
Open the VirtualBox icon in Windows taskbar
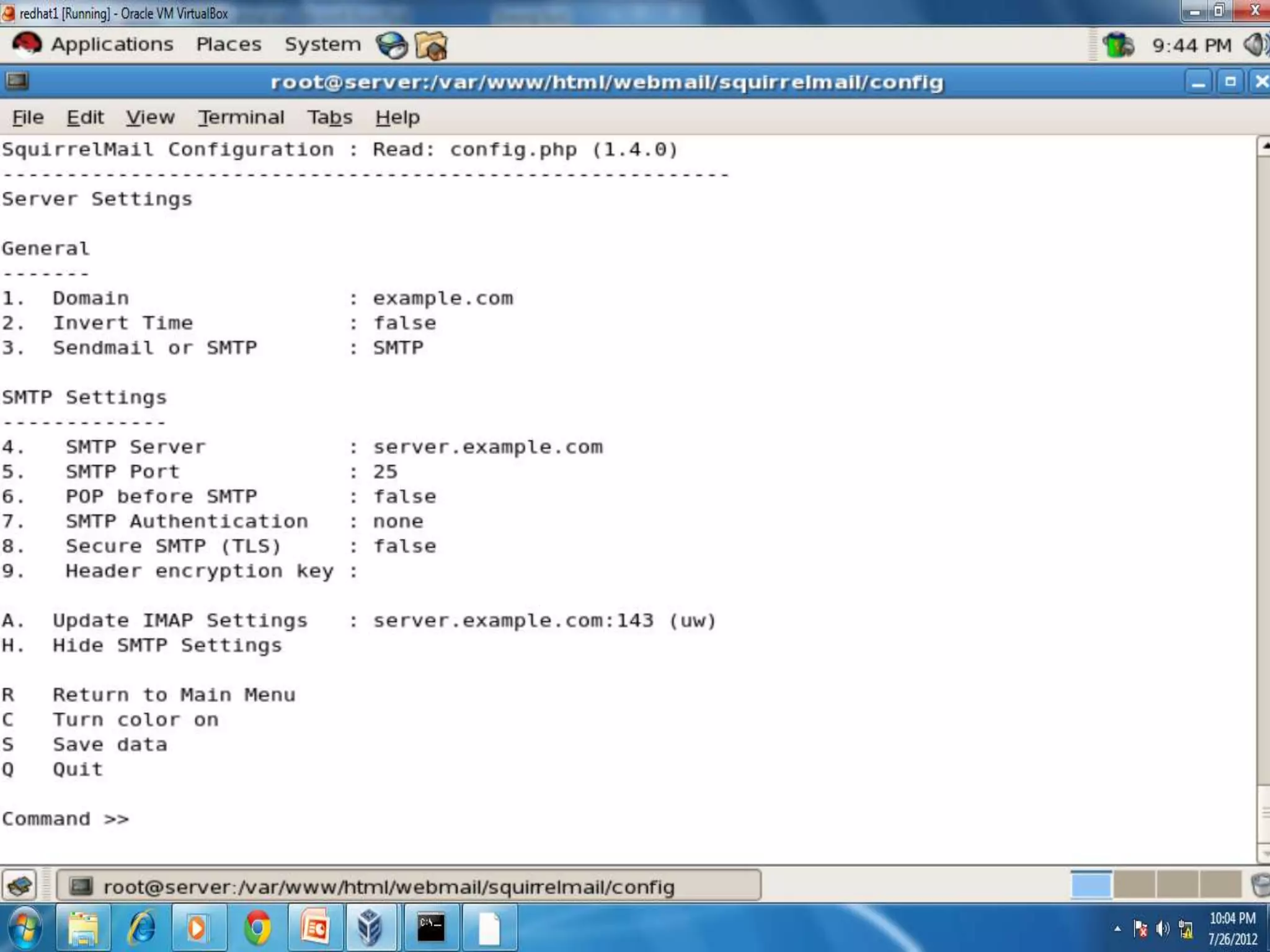pos(370,928)
